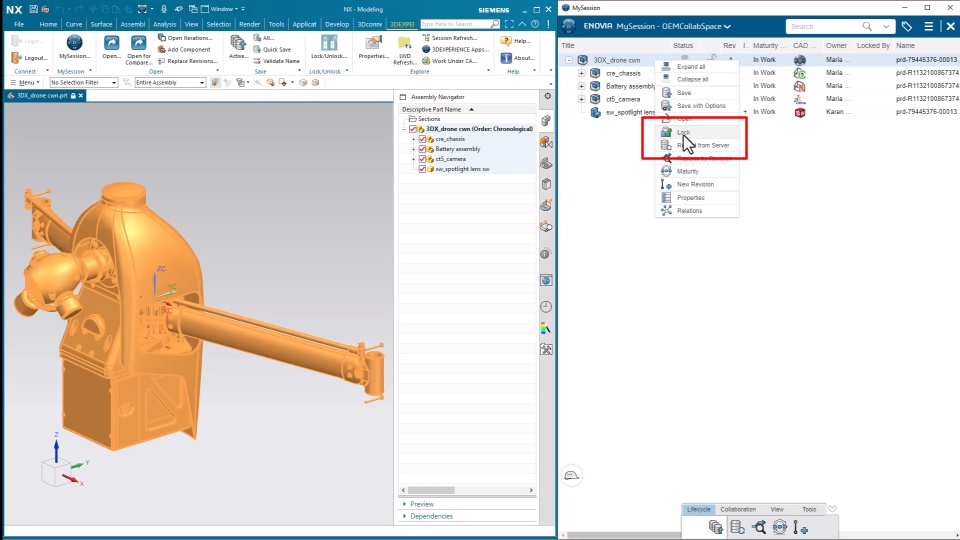This screenshot has width=960, height=540.
Task: Click the Help question mark icon
Action: click(x=506, y=41)
